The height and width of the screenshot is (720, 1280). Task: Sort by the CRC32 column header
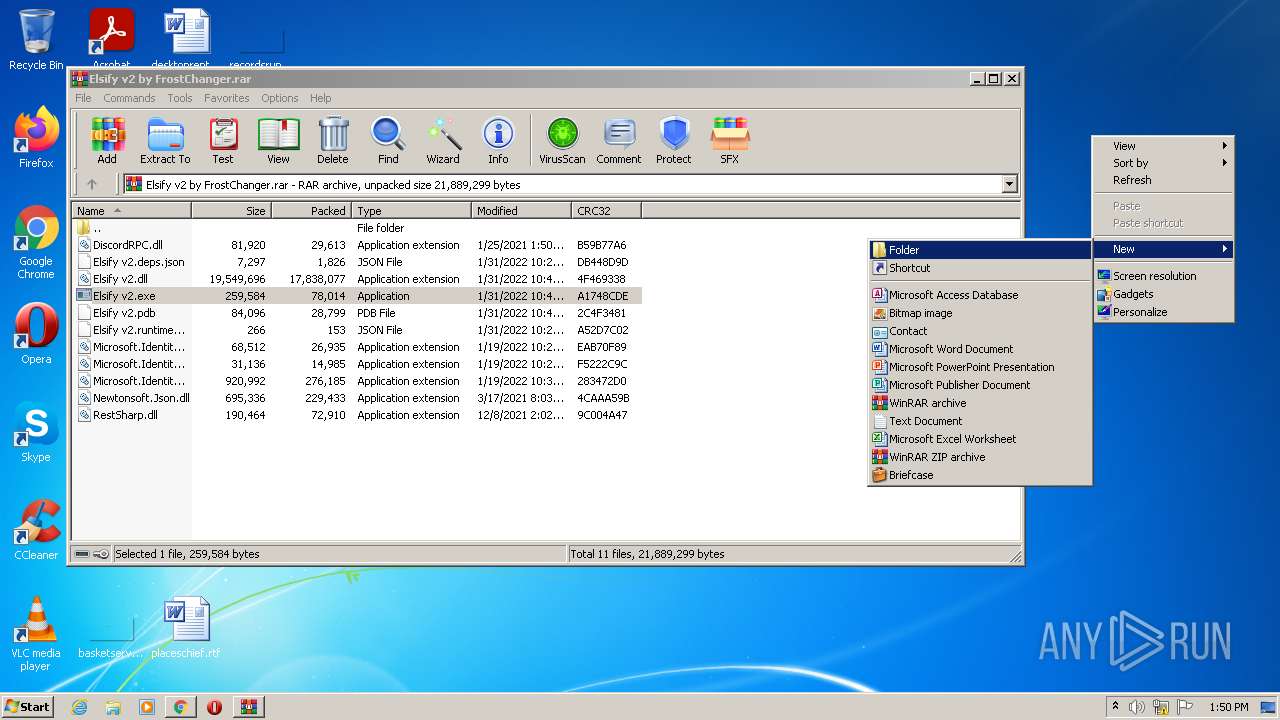606,211
